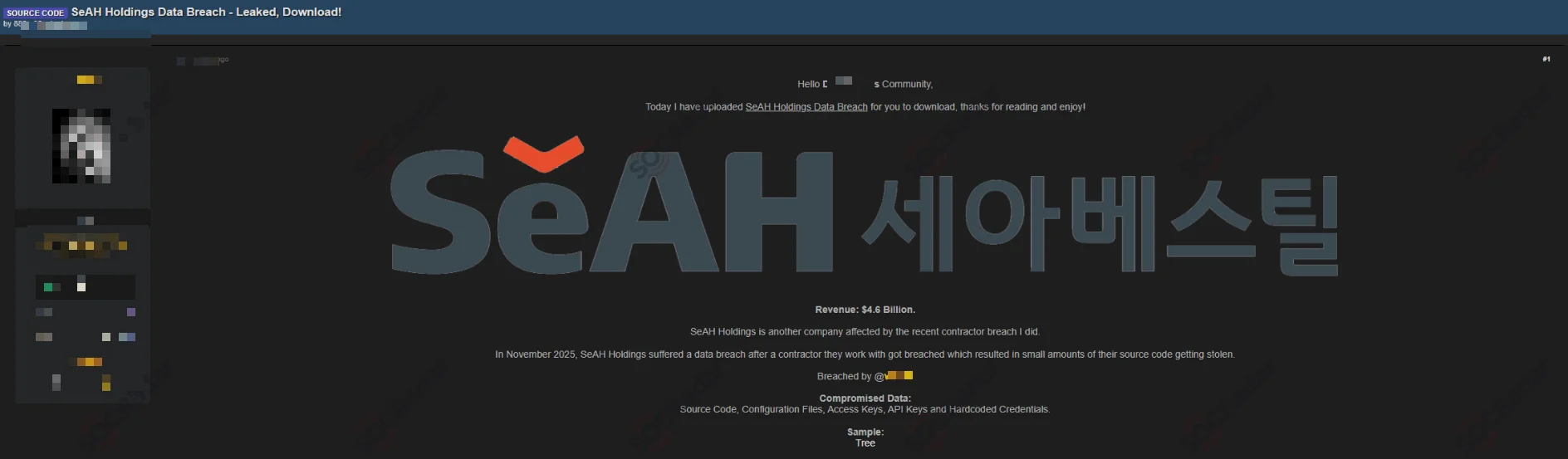Click the SOURCE CODE thread tag

click(x=35, y=12)
